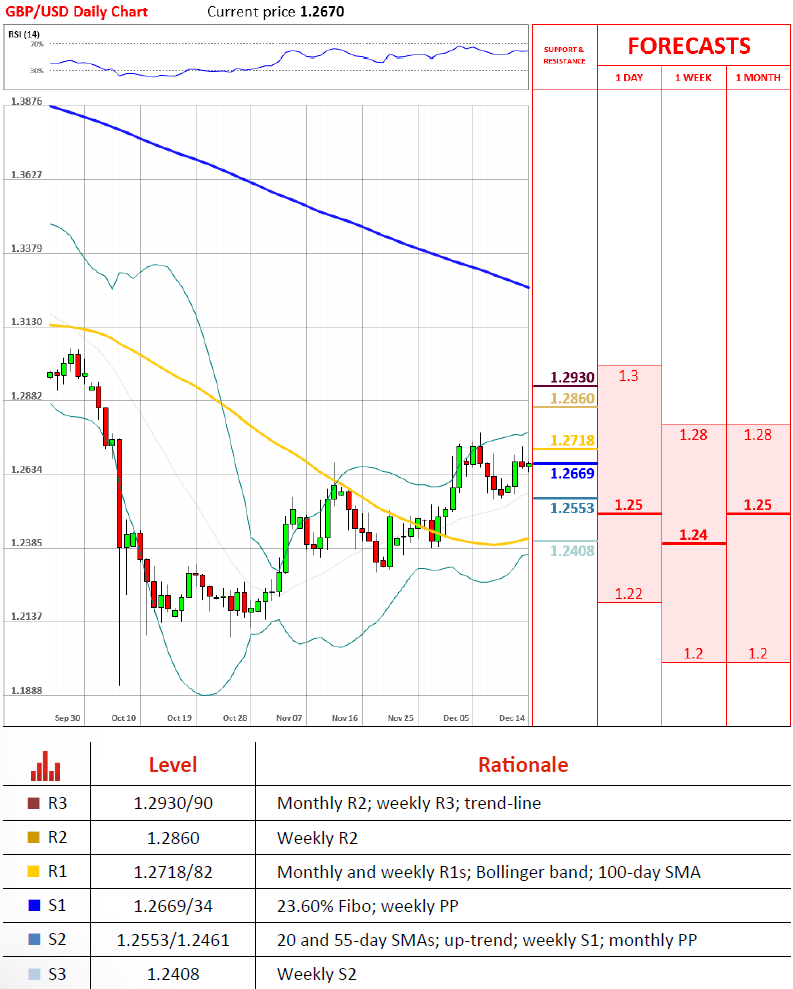Click the 1.3 value in 1 DAY forecast
793x989 pixels.
(x=628, y=376)
